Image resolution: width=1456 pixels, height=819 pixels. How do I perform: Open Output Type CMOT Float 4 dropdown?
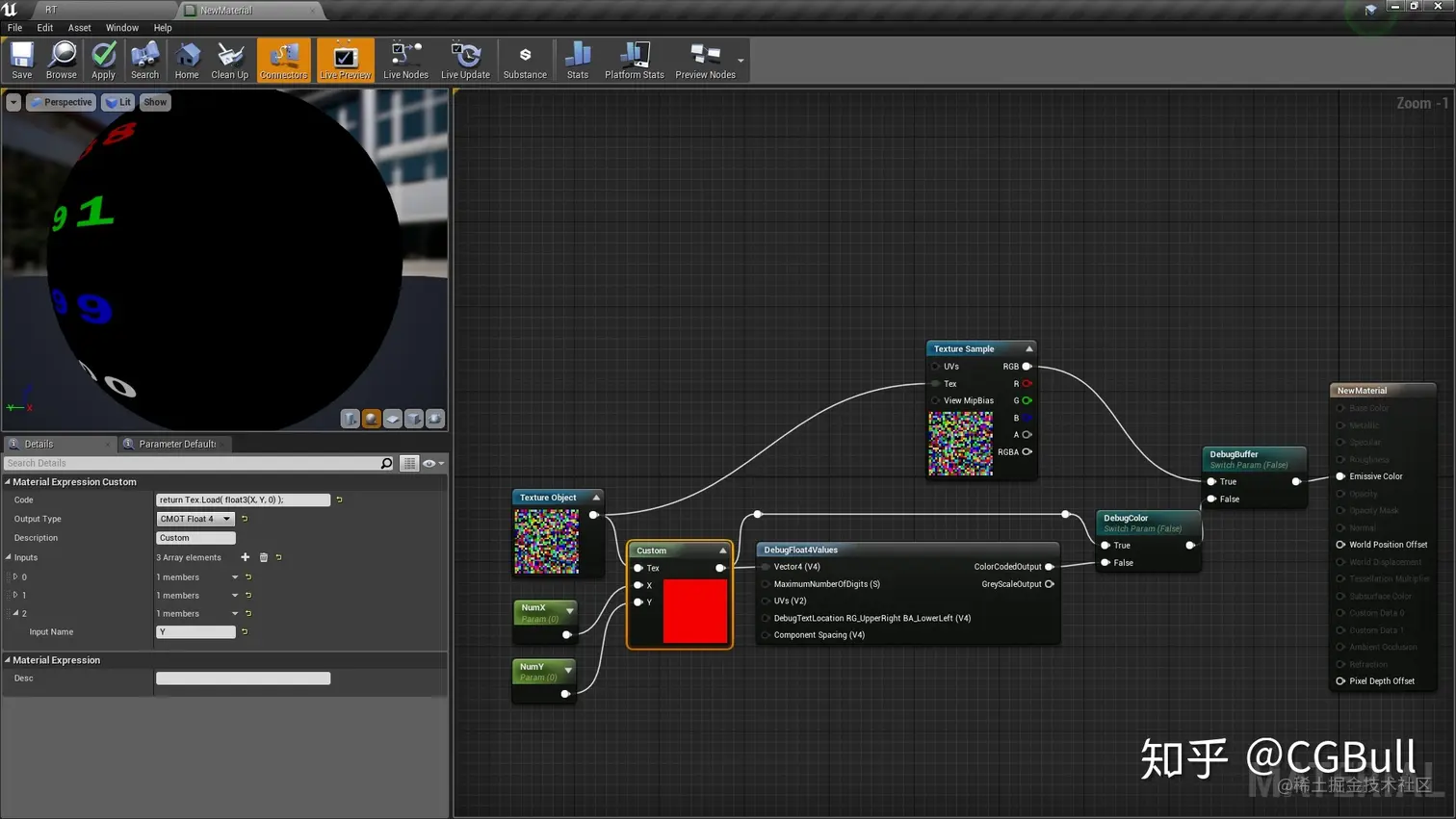(x=195, y=519)
